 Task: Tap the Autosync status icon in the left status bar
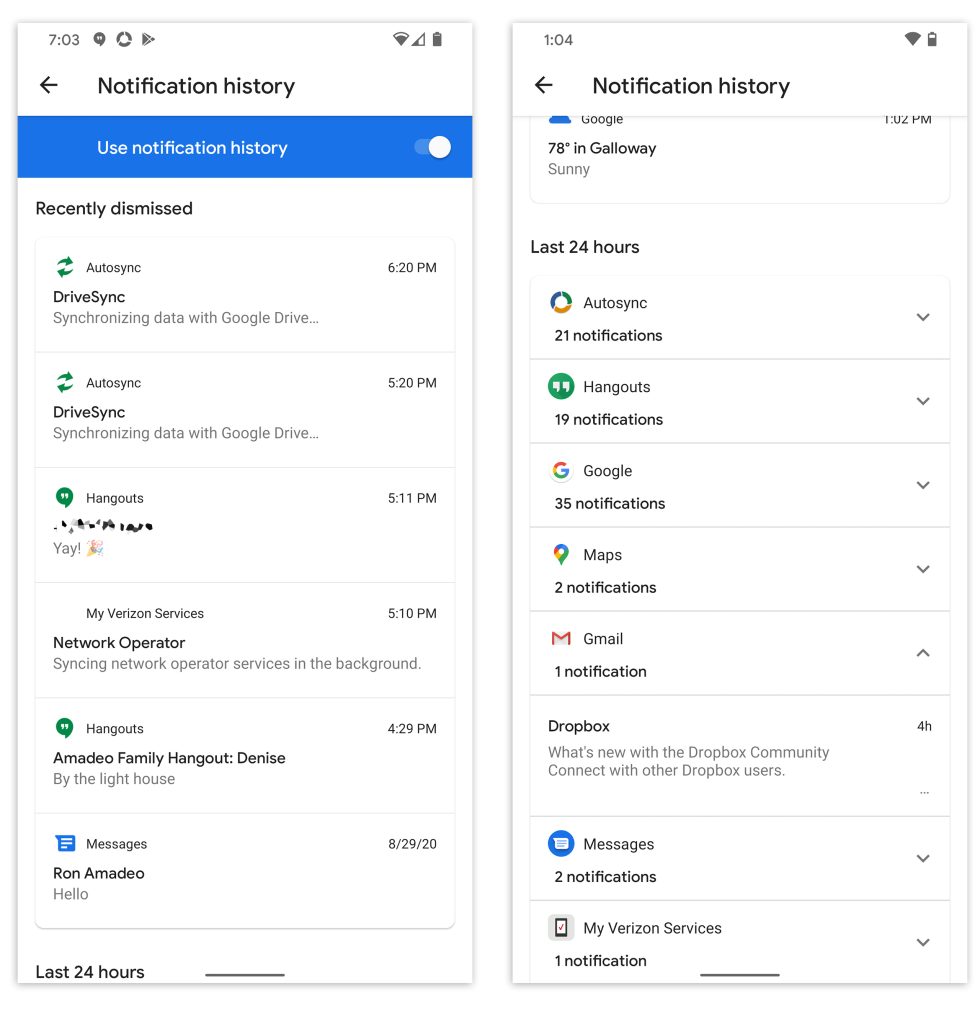124,39
